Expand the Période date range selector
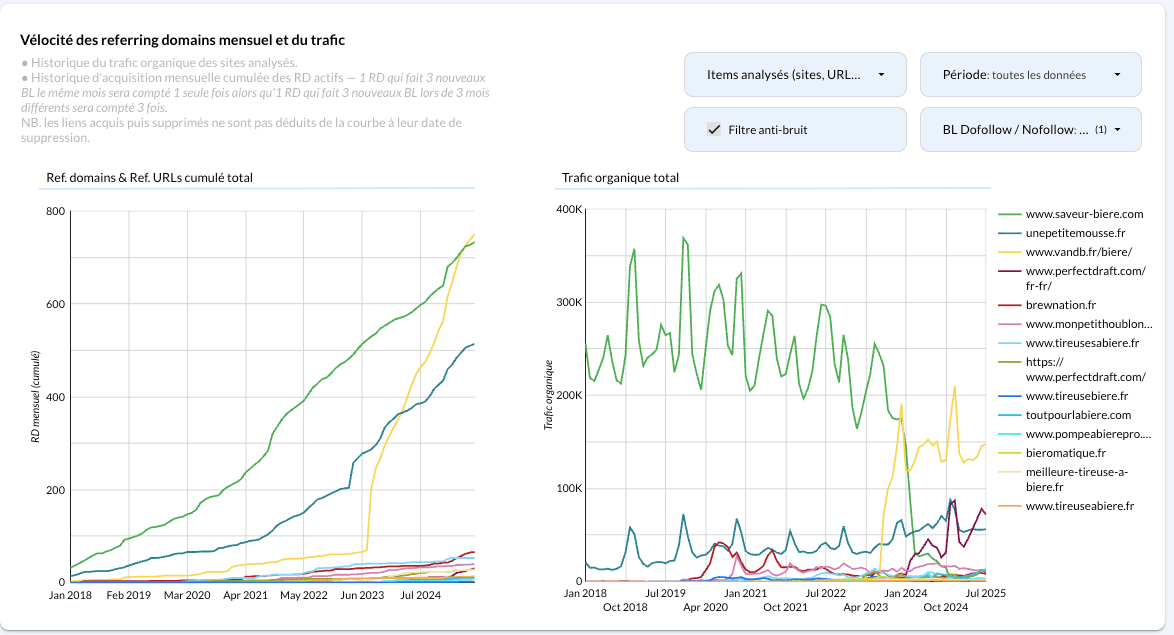This screenshot has width=1174, height=635. 1030,74
